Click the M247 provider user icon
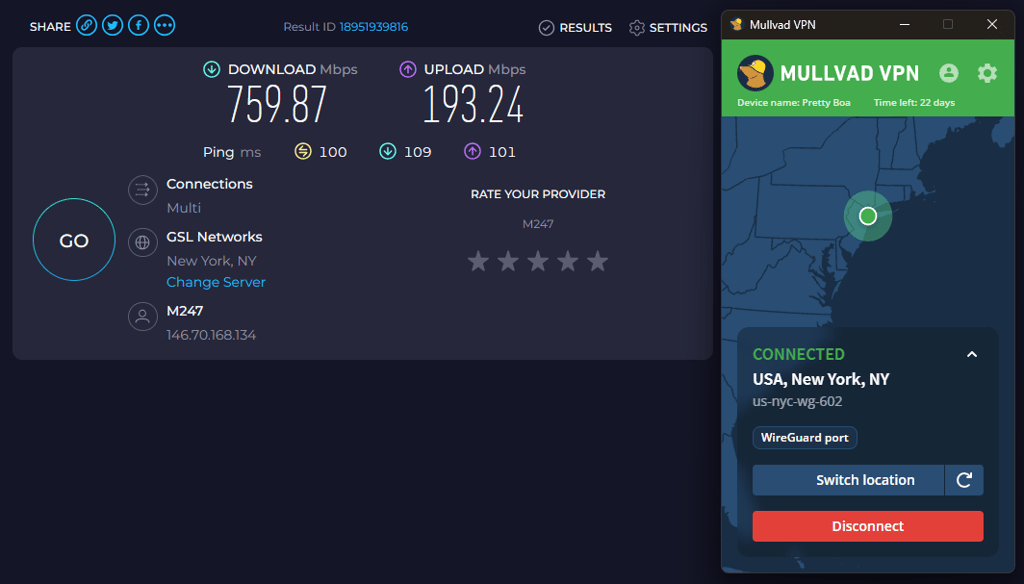This screenshot has height=584, width=1024. pyautogui.click(x=142, y=317)
